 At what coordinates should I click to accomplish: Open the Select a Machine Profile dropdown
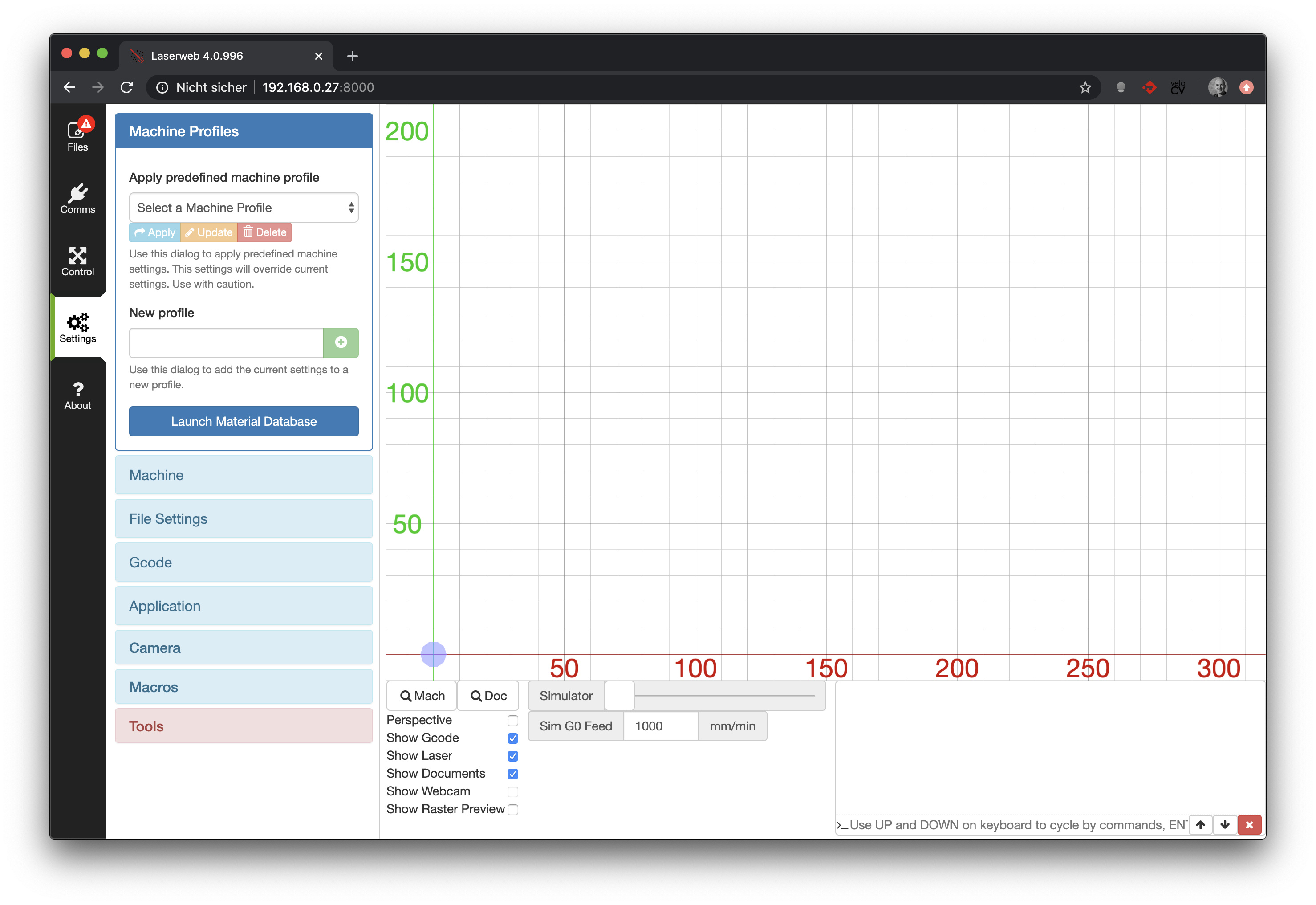pyautogui.click(x=244, y=208)
